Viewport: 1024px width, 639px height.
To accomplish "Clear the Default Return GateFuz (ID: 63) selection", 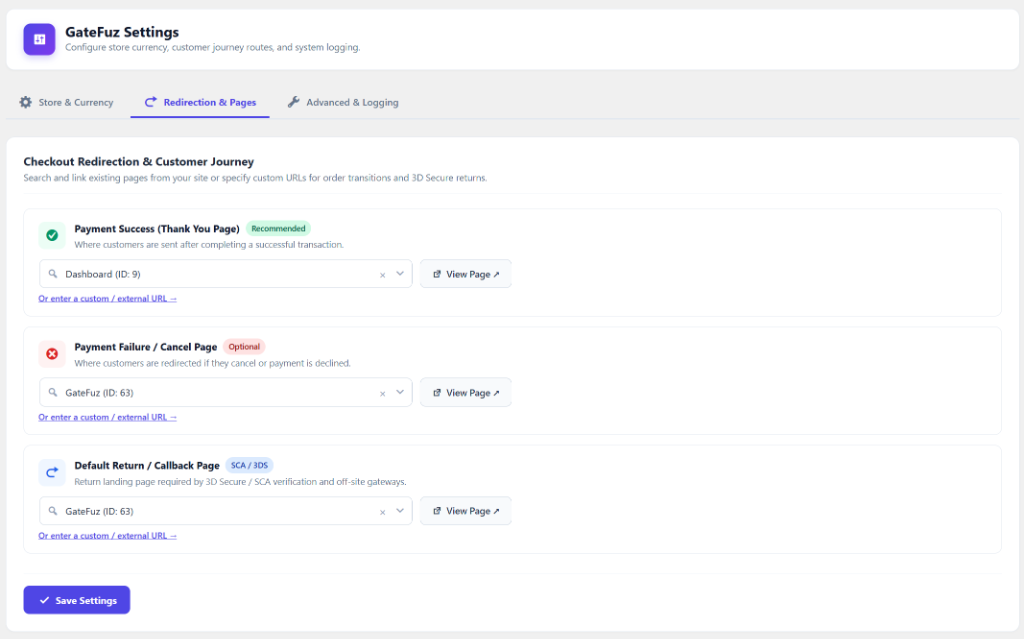I will [x=383, y=512].
